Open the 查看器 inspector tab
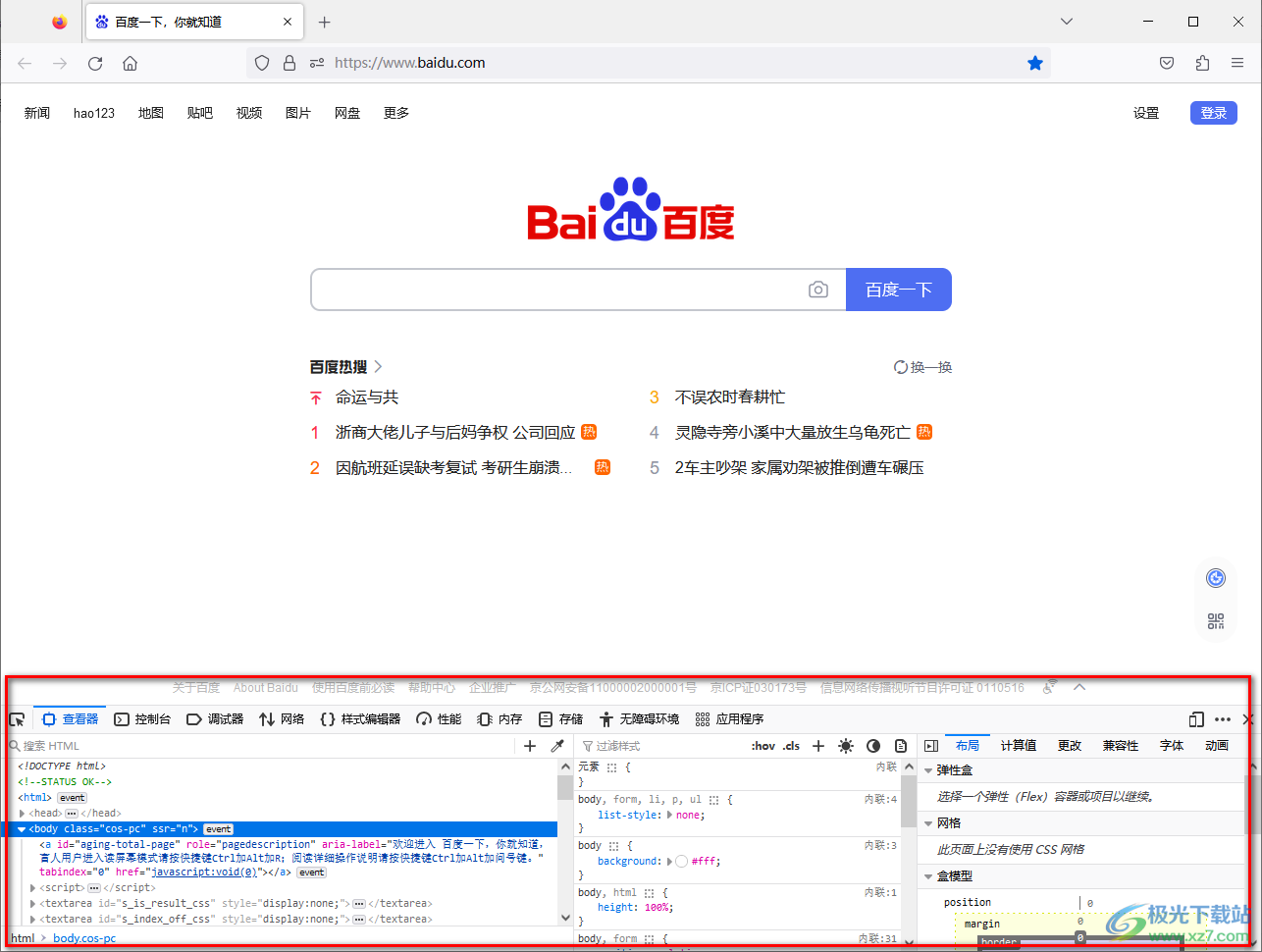Image resolution: width=1262 pixels, height=952 pixels. (70, 719)
